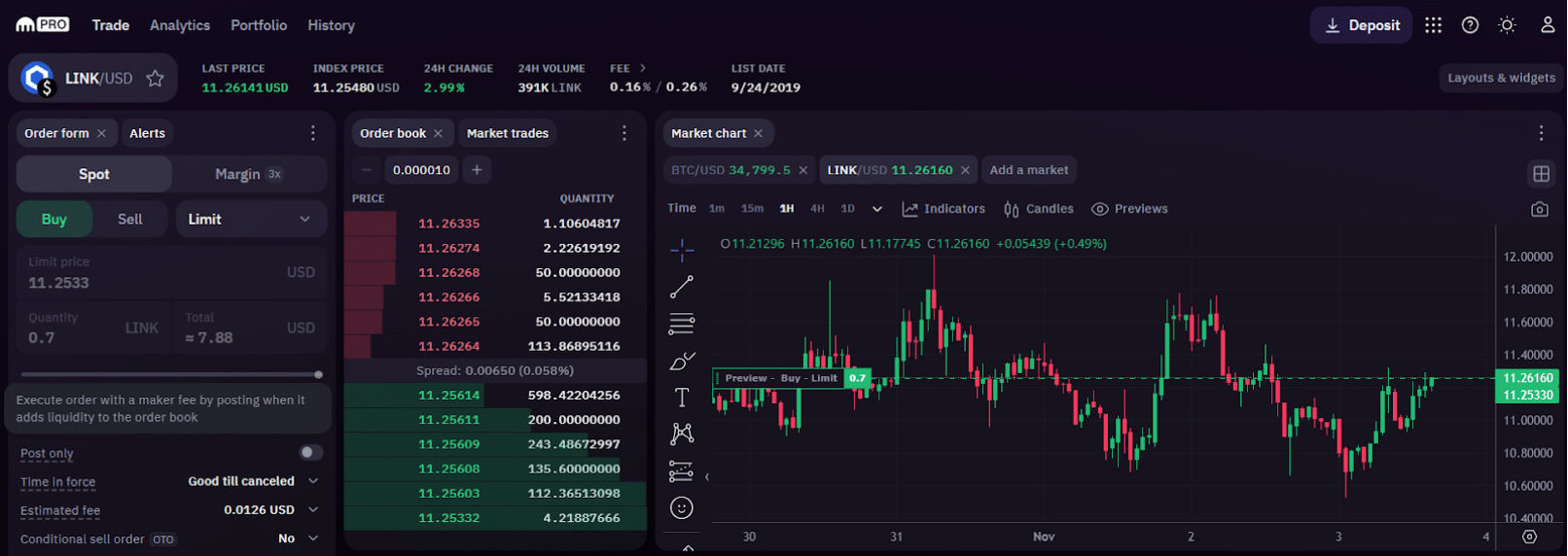Image resolution: width=1568 pixels, height=556 pixels.
Task: Decrease order book grouping with minus
Action: 367,170
